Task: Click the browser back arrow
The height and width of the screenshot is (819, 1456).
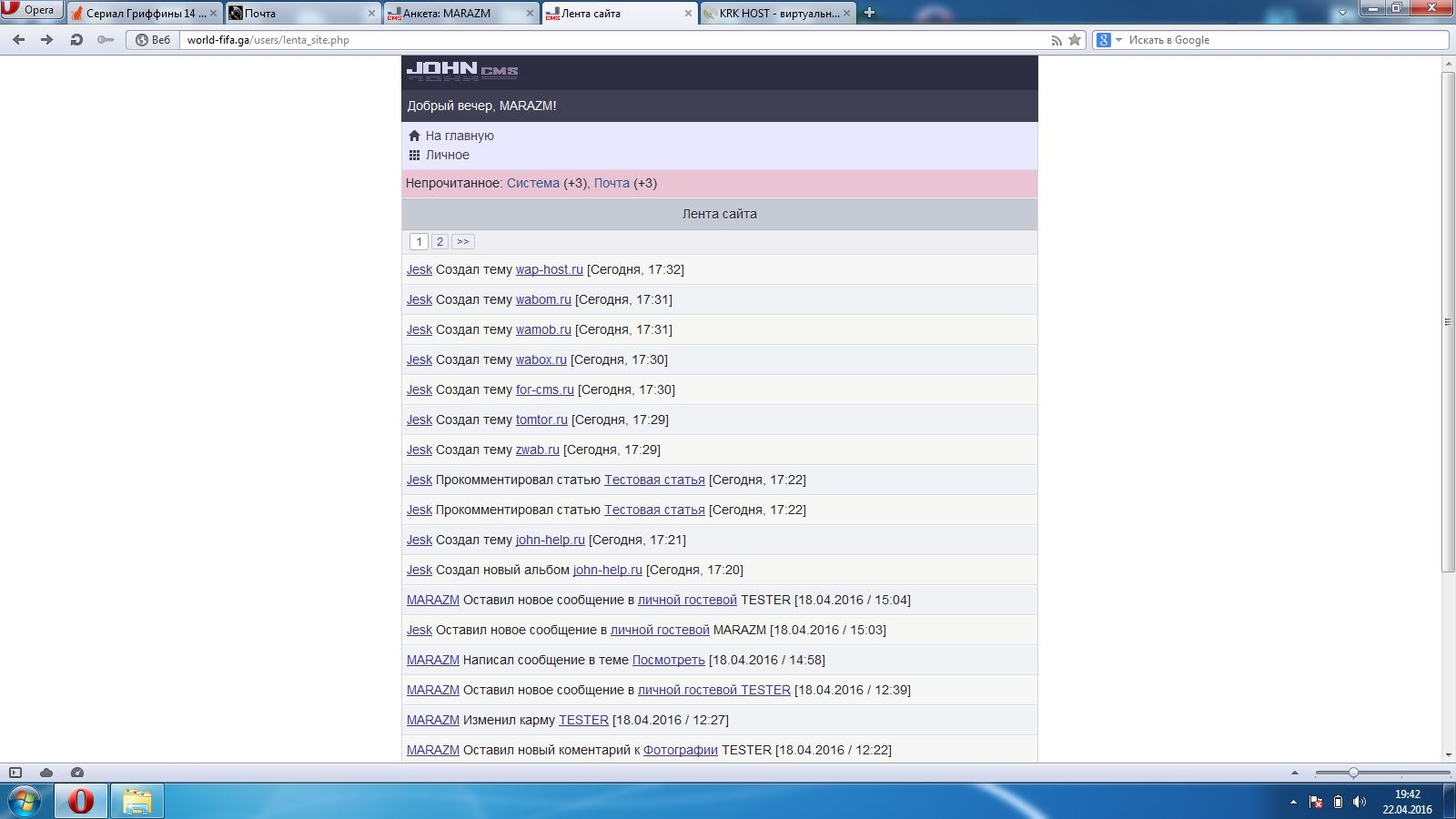Action: tap(19, 40)
